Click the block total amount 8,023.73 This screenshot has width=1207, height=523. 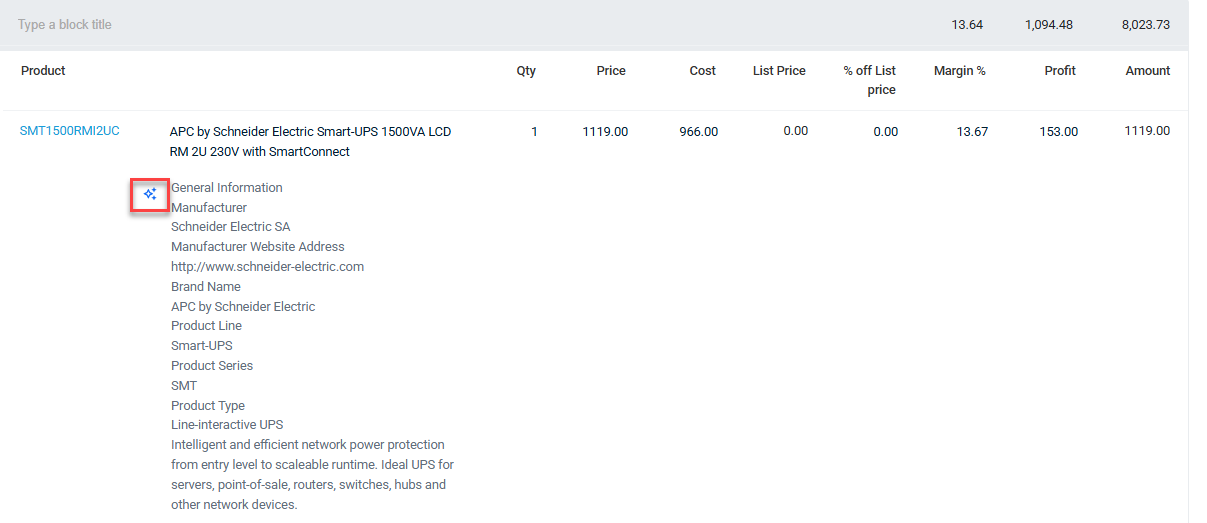(x=1145, y=25)
